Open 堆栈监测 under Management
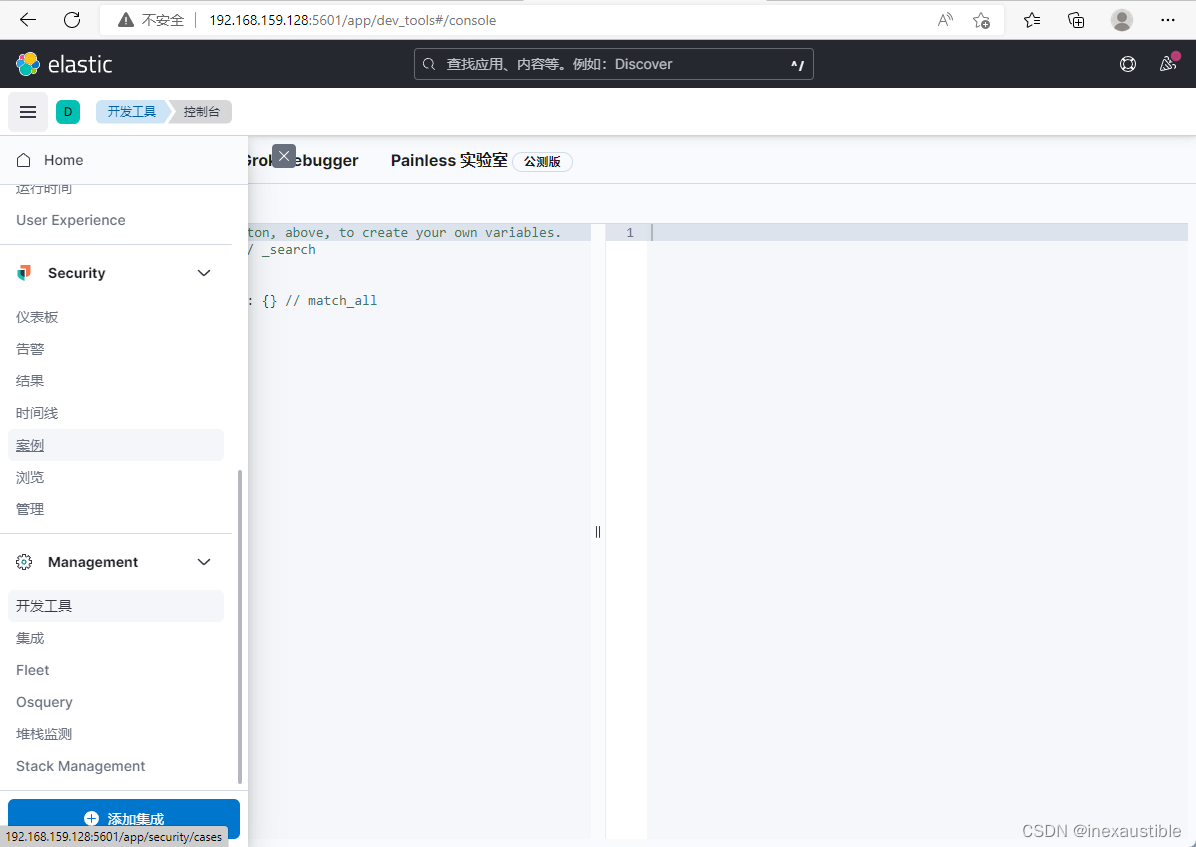1196x847 pixels. pos(43,734)
